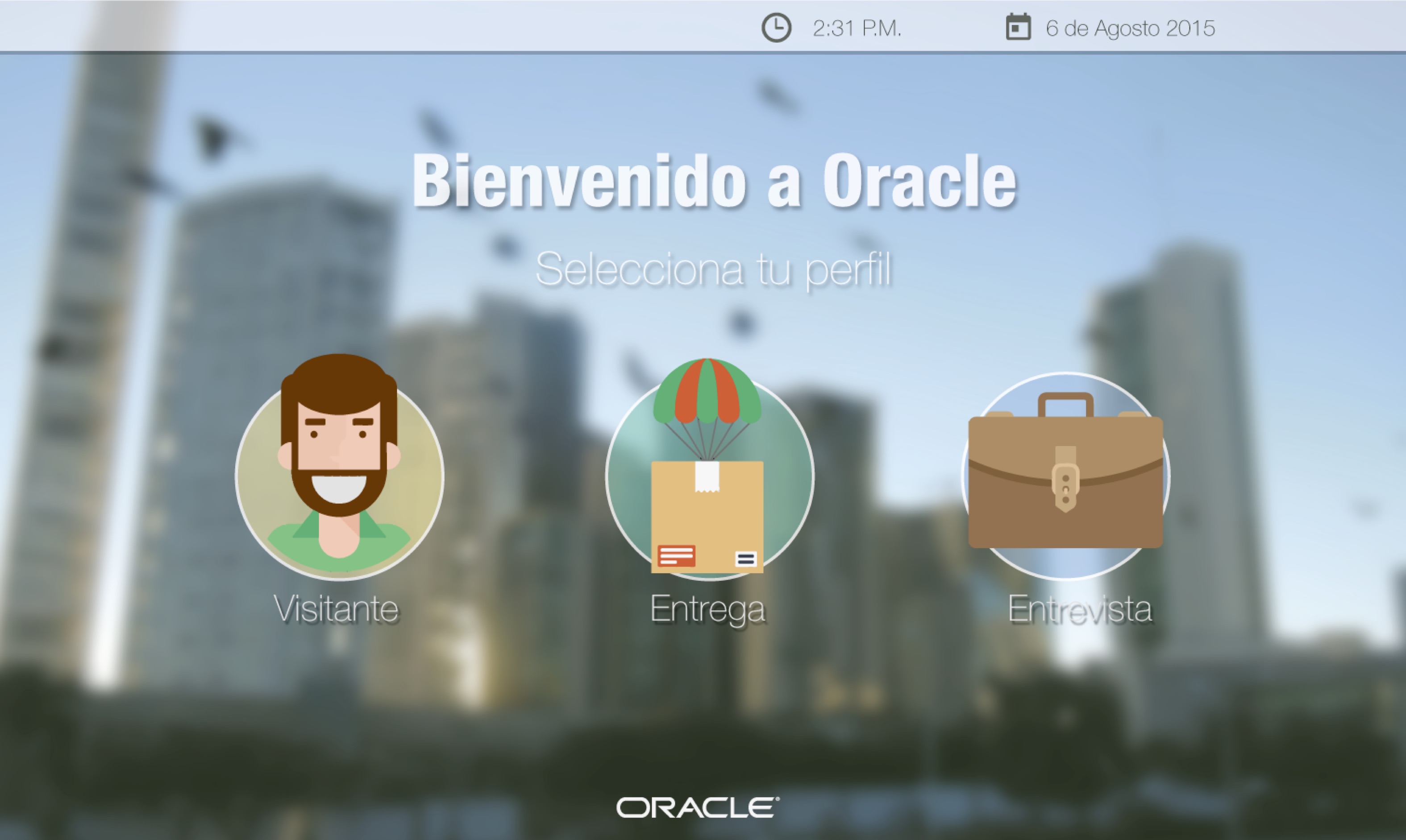Choose the Entrega profile label
Image resolution: width=1406 pixels, height=840 pixels.
708,610
